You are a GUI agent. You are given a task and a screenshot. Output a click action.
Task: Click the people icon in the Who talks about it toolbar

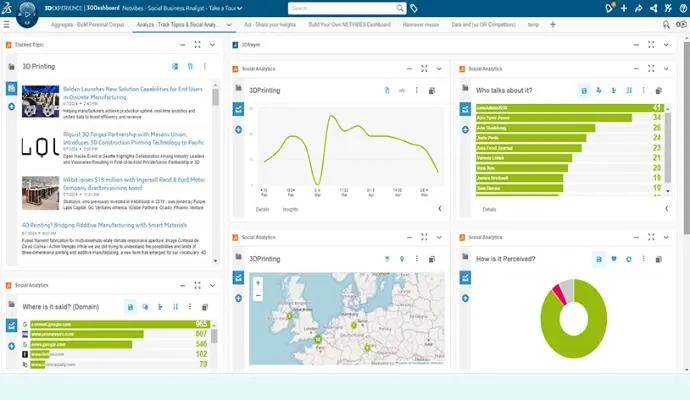point(599,90)
